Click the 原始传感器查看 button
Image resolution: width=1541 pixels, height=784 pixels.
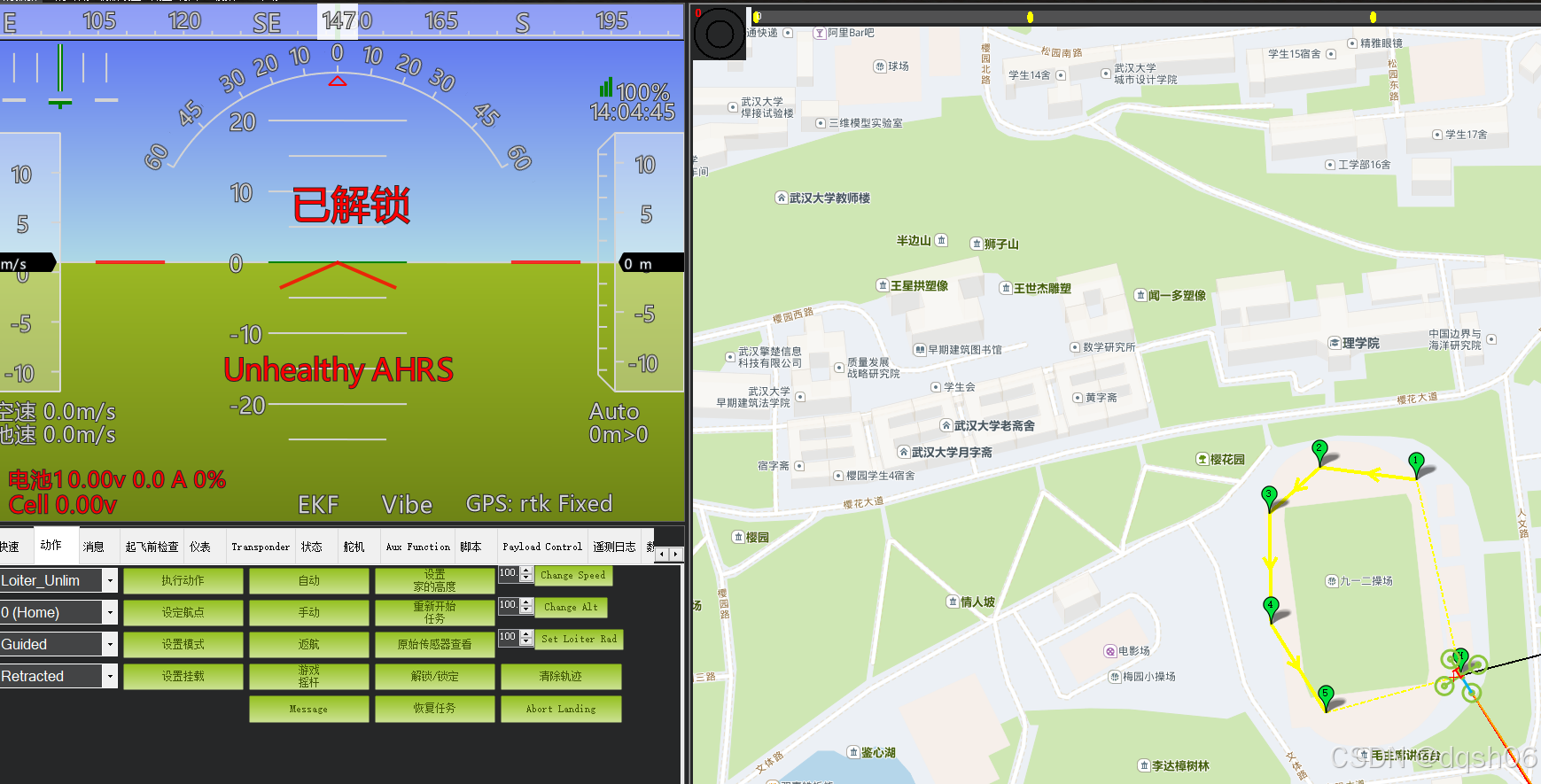435,645
